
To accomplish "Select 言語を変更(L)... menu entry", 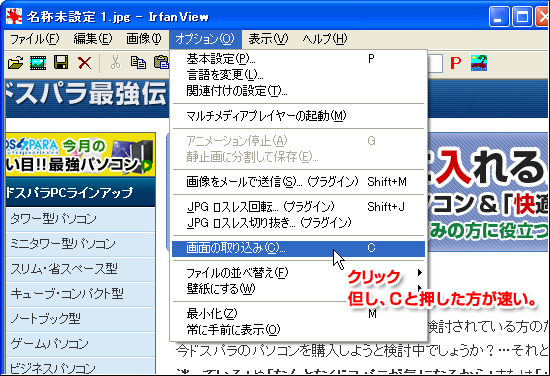I will [x=298, y=75].
